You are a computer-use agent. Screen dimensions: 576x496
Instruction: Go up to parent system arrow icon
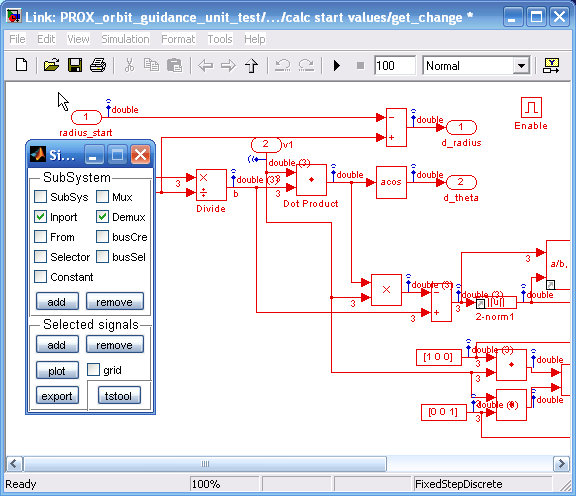click(x=252, y=66)
